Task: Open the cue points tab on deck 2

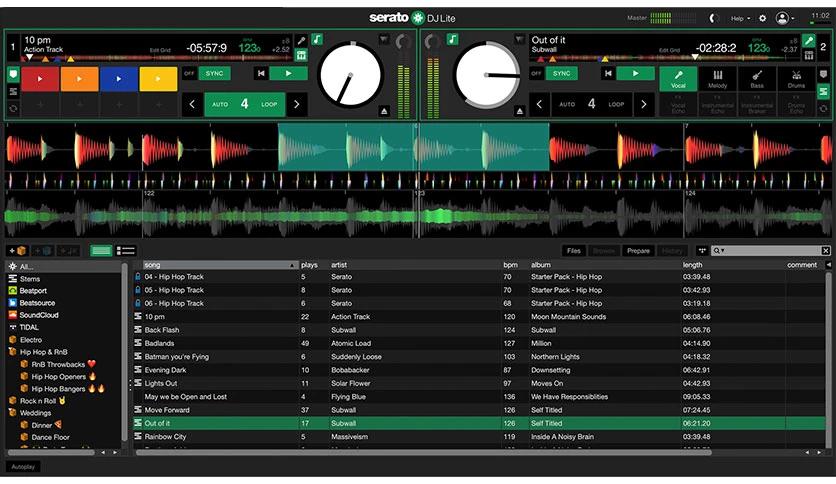Action: click(824, 74)
